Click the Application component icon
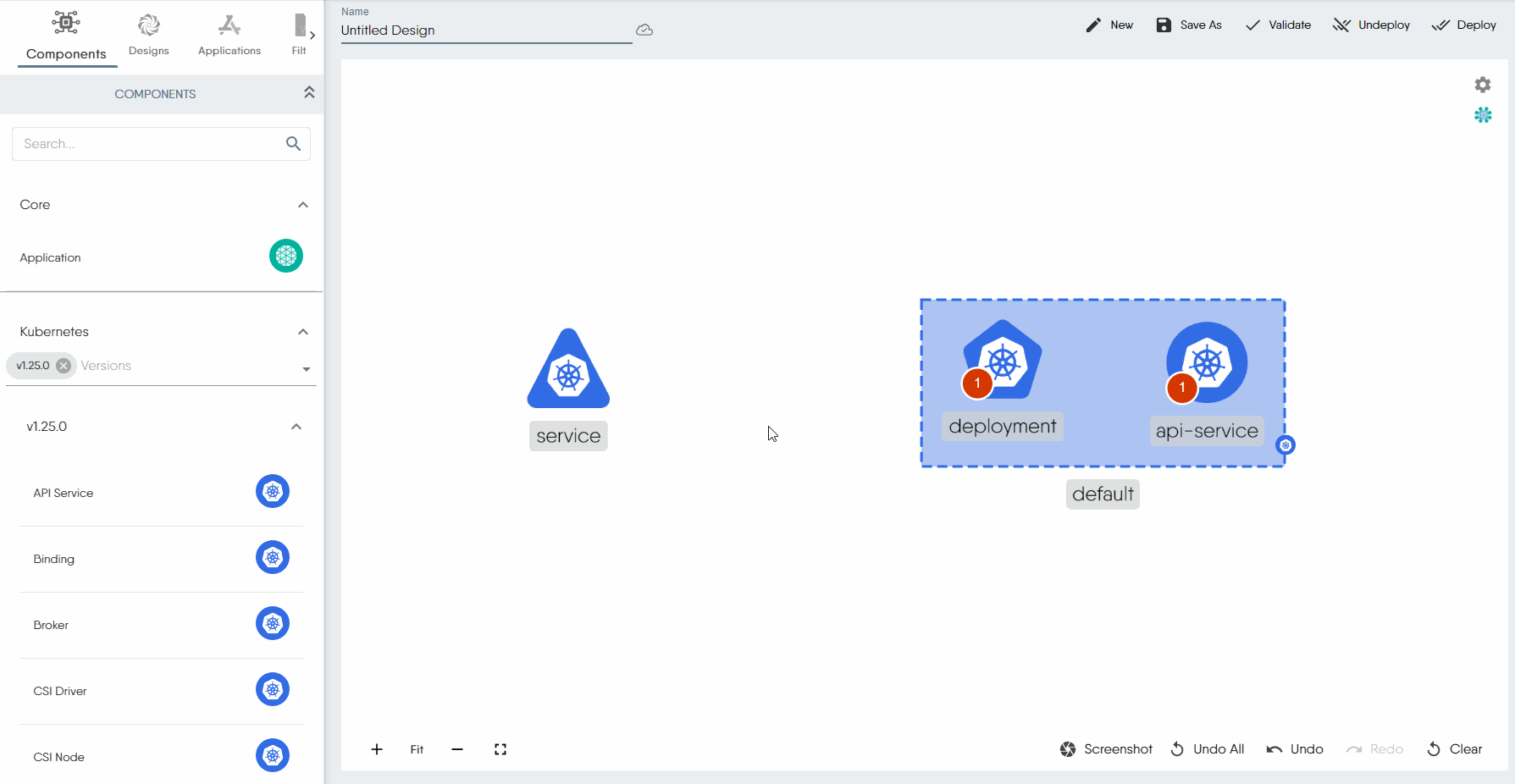Viewport: 1515px width, 784px height. pyautogui.click(x=286, y=256)
